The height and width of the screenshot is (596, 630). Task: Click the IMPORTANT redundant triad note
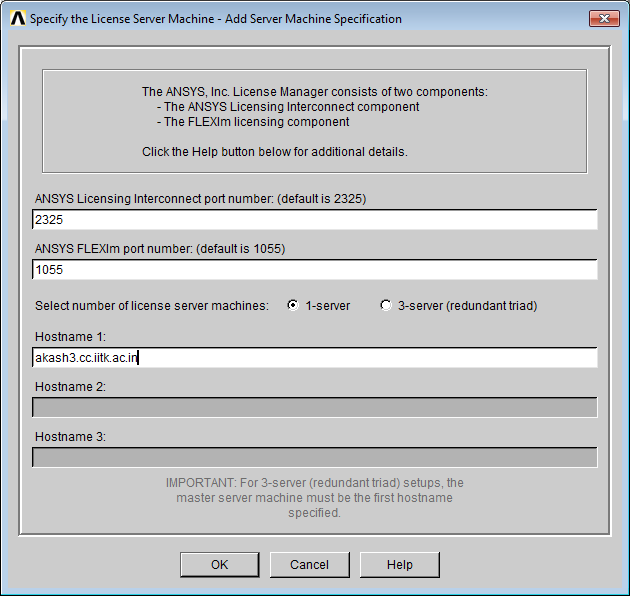[314, 497]
